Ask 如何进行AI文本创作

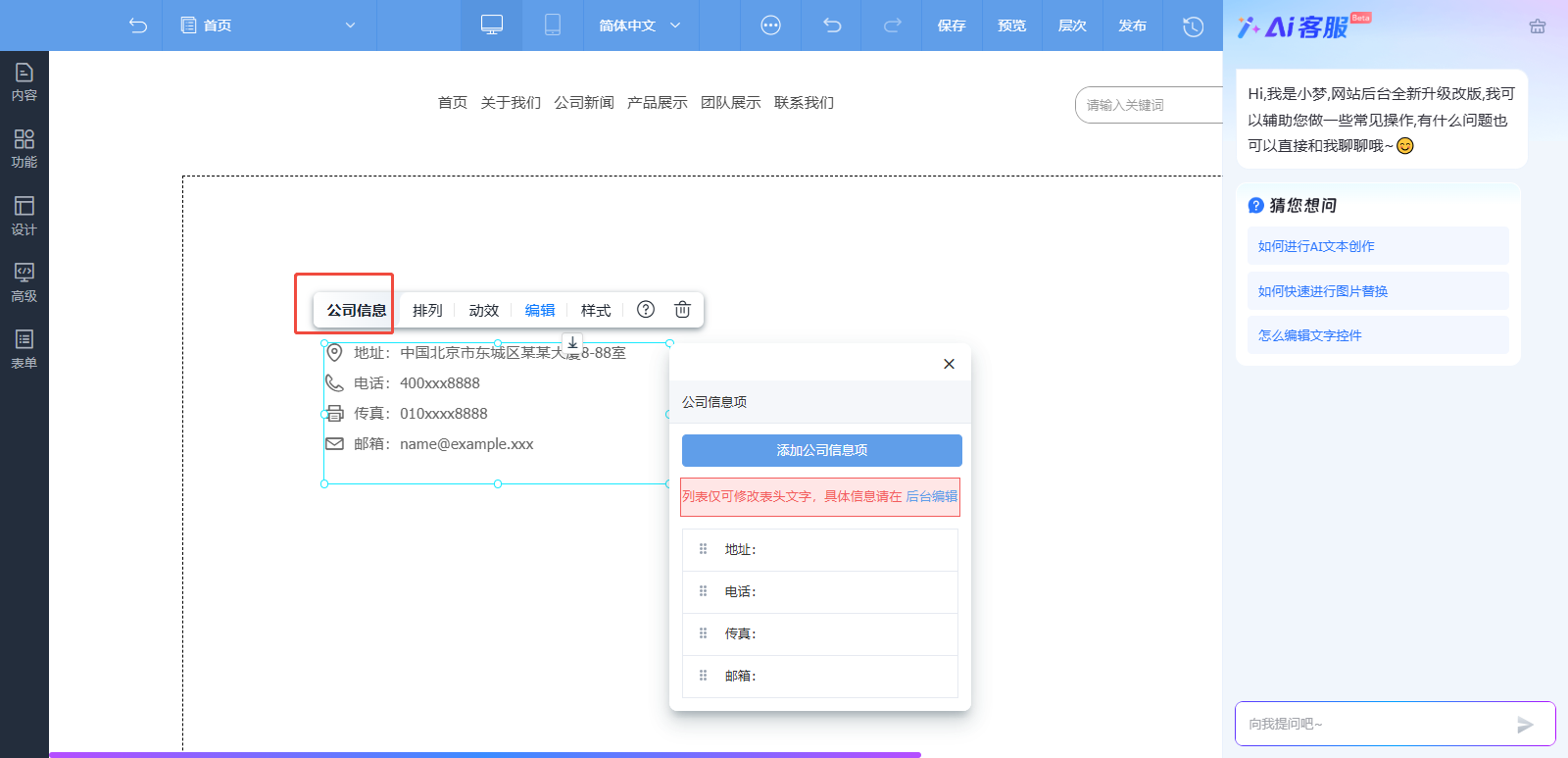click(1378, 246)
